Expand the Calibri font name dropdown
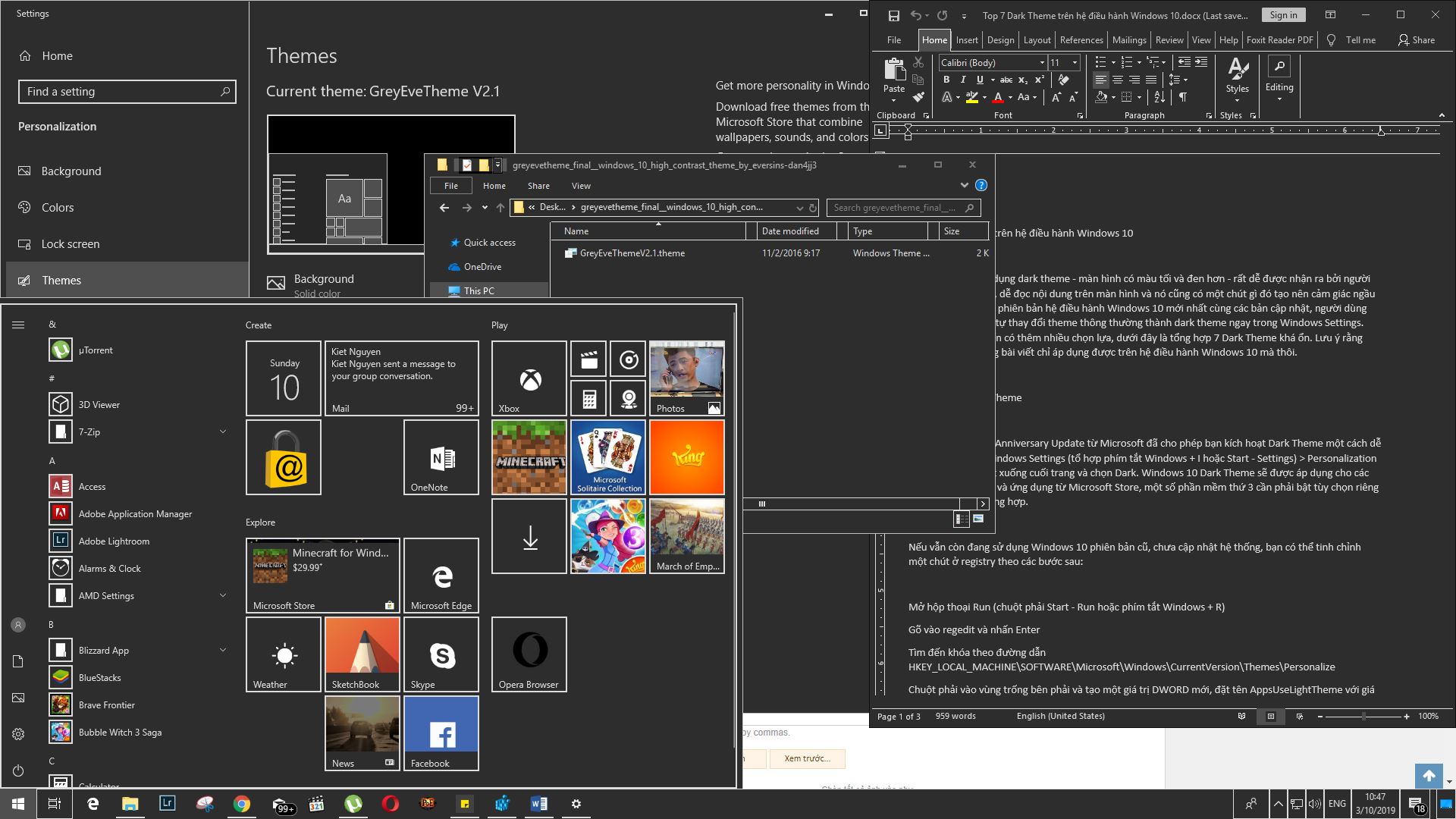The image size is (1456, 819). [1042, 62]
